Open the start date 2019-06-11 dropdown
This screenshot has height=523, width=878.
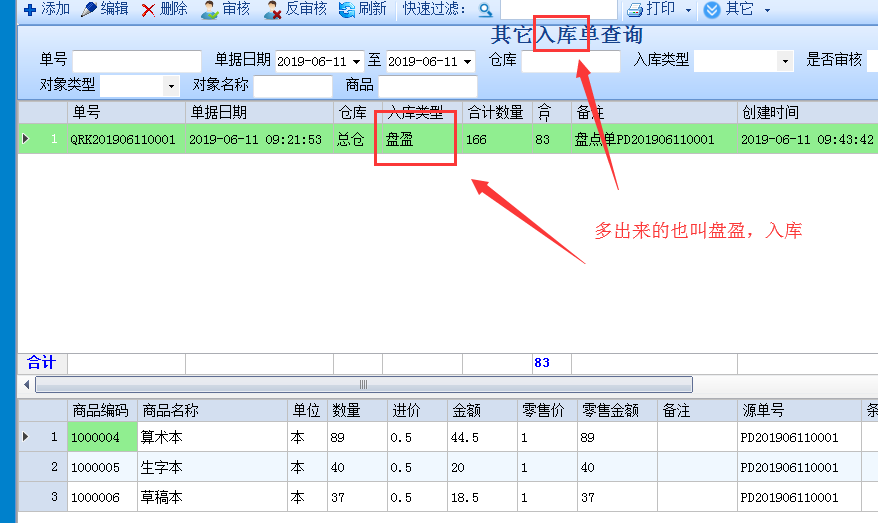point(356,62)
